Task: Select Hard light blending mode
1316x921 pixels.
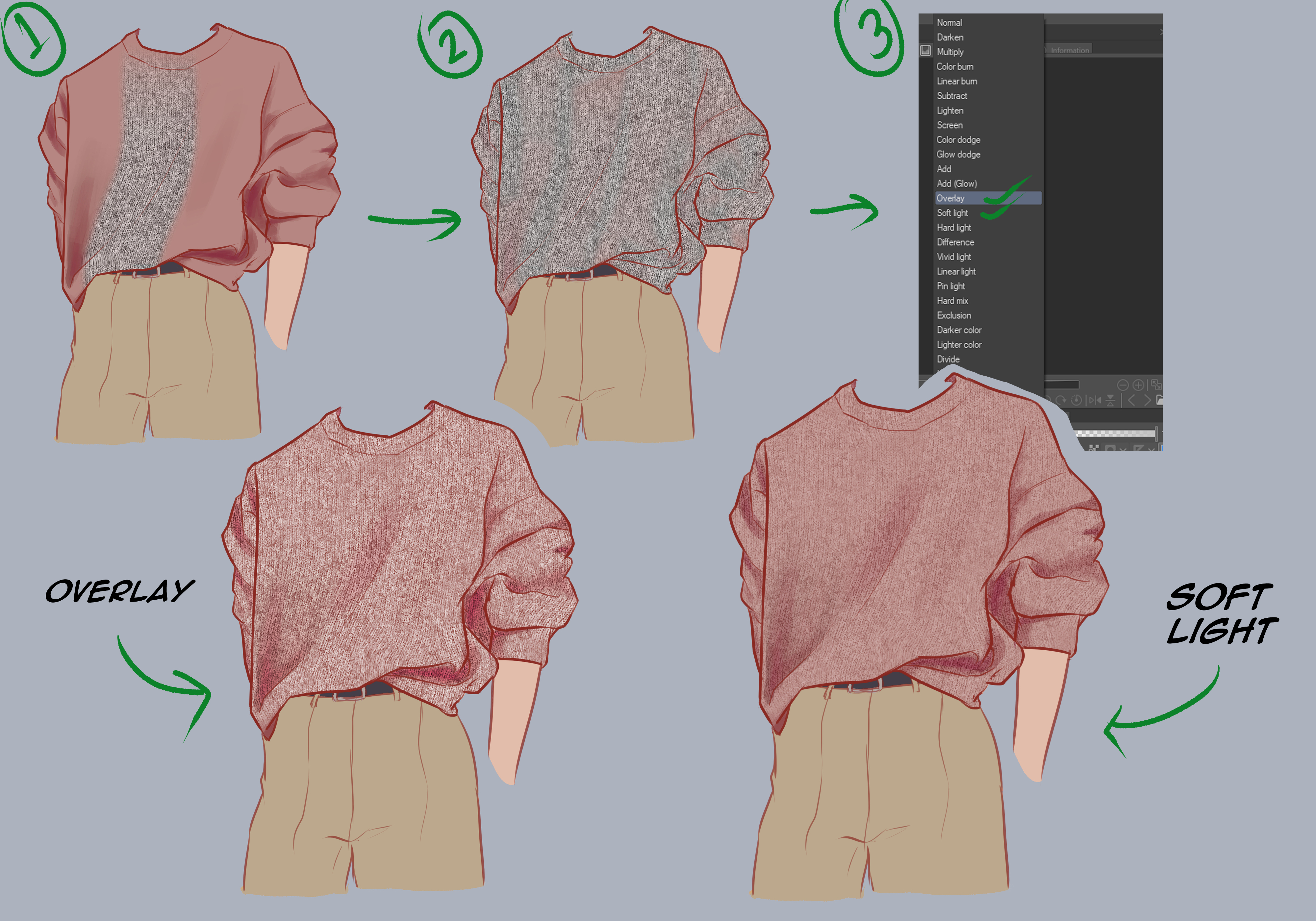Action: pos(954,228)
